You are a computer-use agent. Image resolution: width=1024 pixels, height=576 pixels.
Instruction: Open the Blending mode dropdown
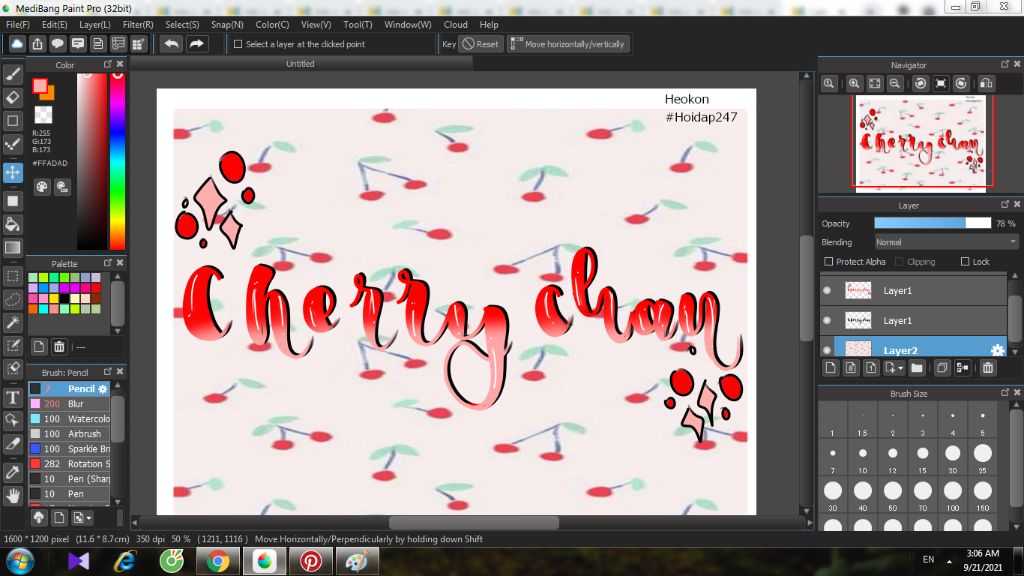click(946, 242)
